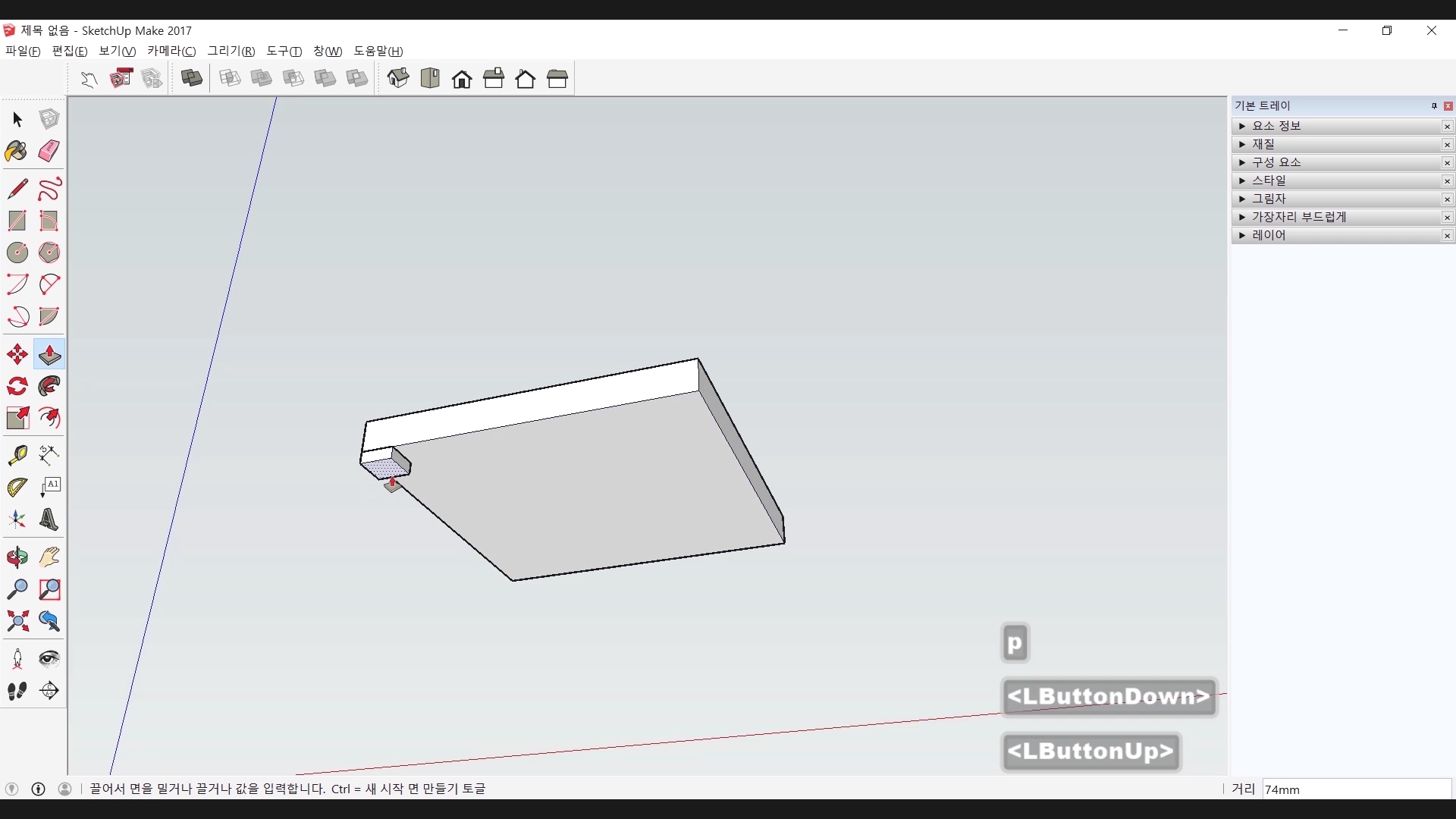Activate the Move tool
The height and width of the screenshot is (819, 1456).
point(17,354)
